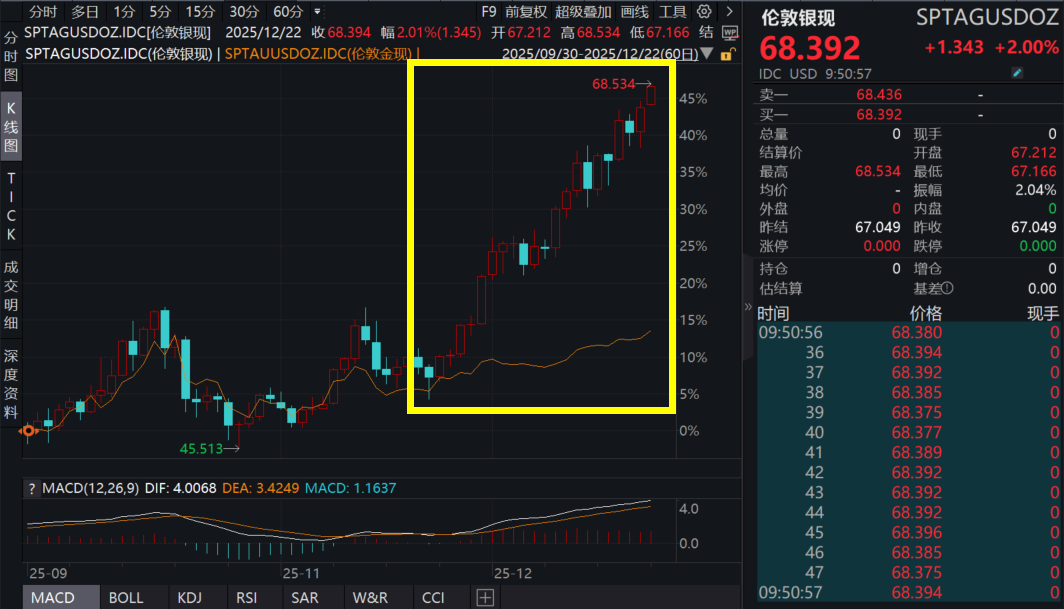Click the MACD help question mark
The image size is (1064, 609).
point(31,488)
